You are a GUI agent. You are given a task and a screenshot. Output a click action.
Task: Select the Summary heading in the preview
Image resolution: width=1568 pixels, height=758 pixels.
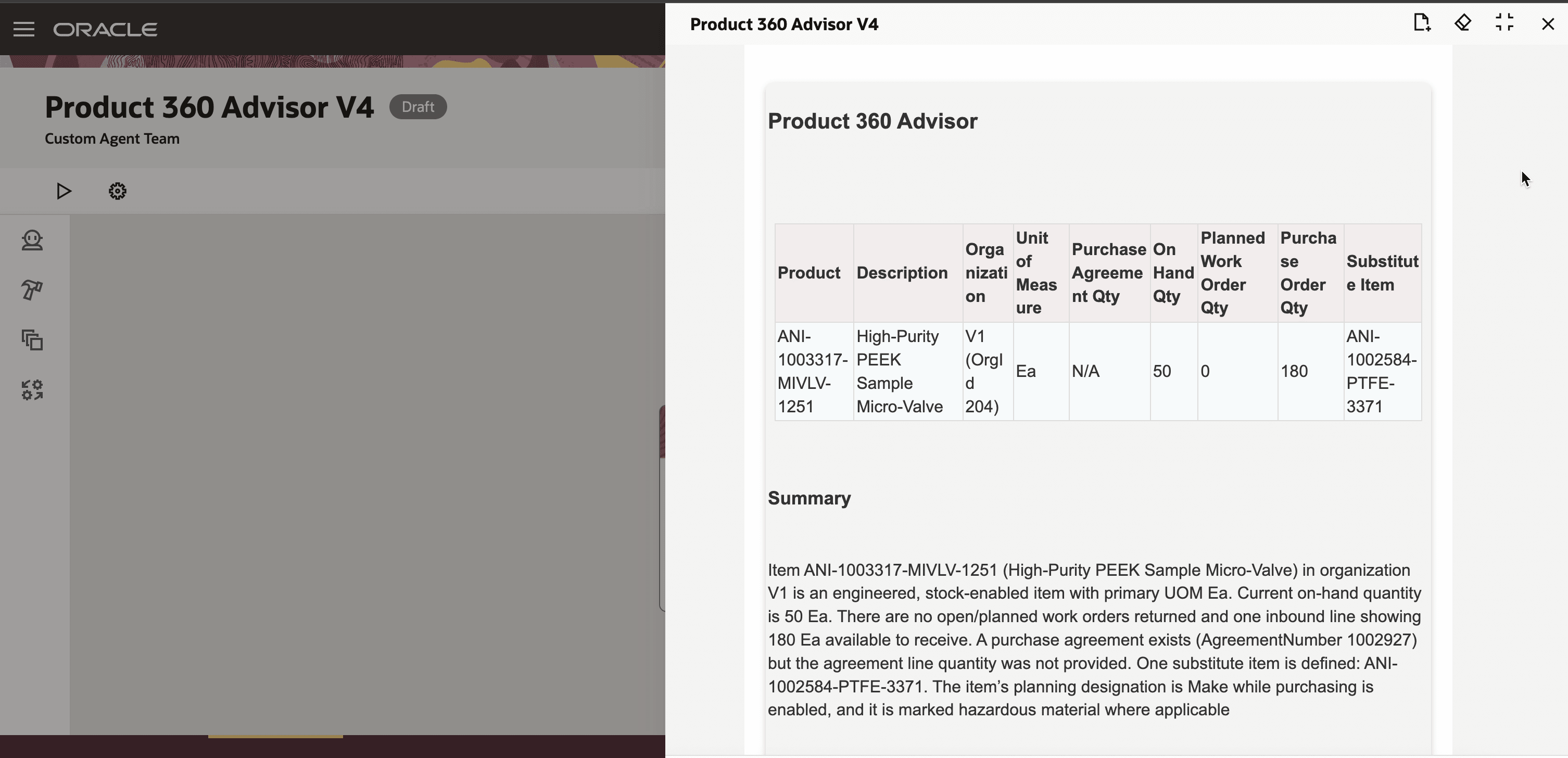(x=809, y=498)
